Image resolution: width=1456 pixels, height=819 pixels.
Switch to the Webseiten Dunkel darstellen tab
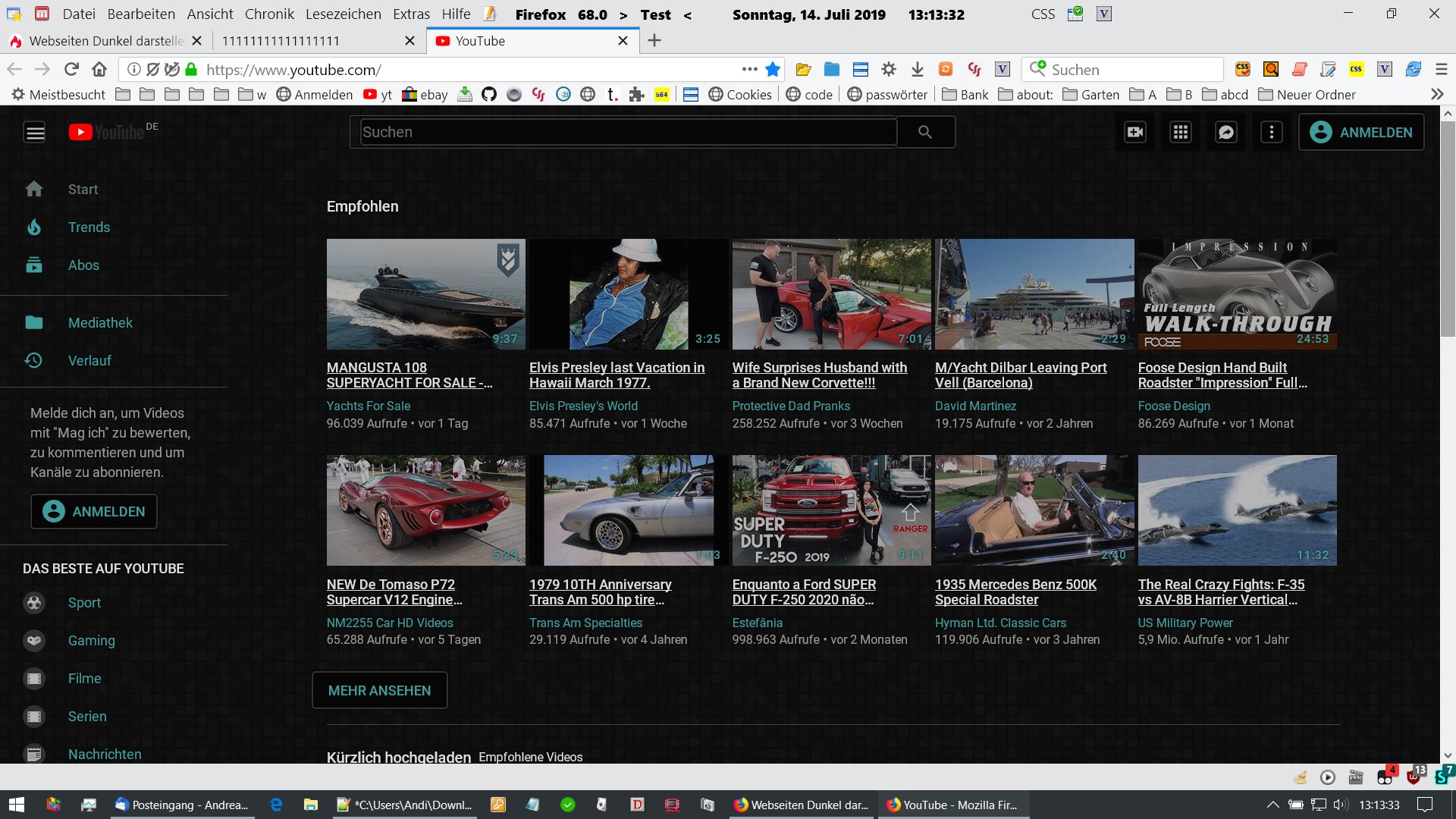tap(106, 41)
